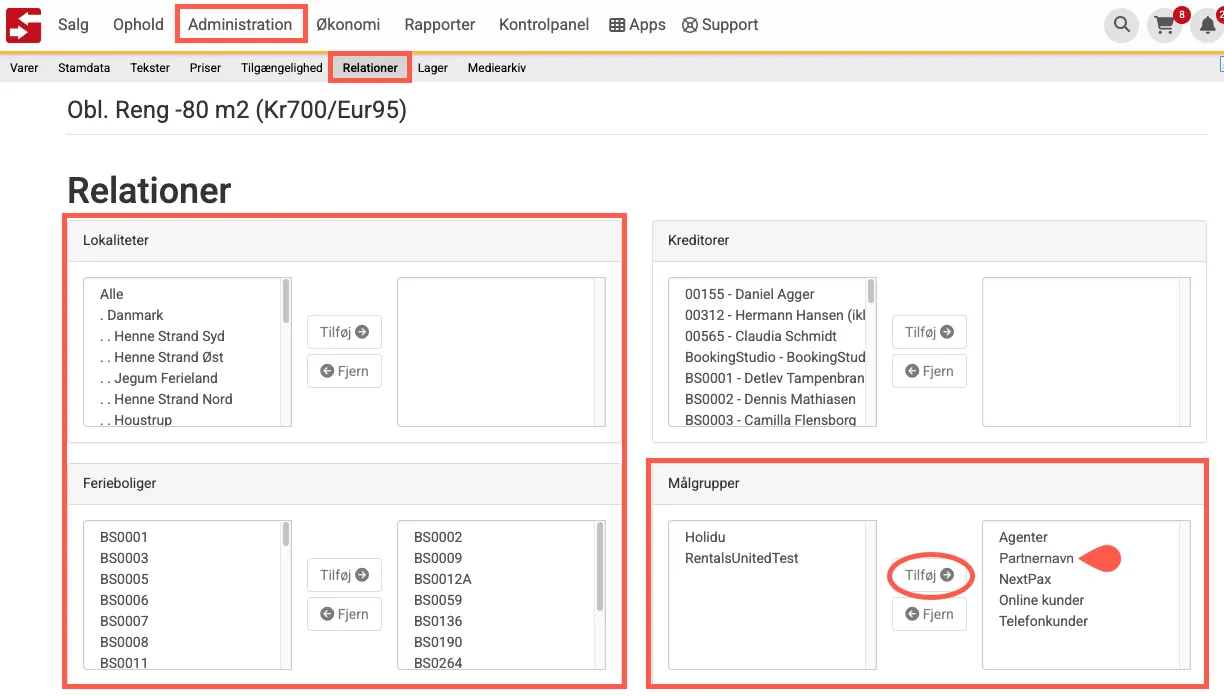Select Holidu in the Målgrupper list
This screenshot has width=1224, height=696.
pos(705,537)
